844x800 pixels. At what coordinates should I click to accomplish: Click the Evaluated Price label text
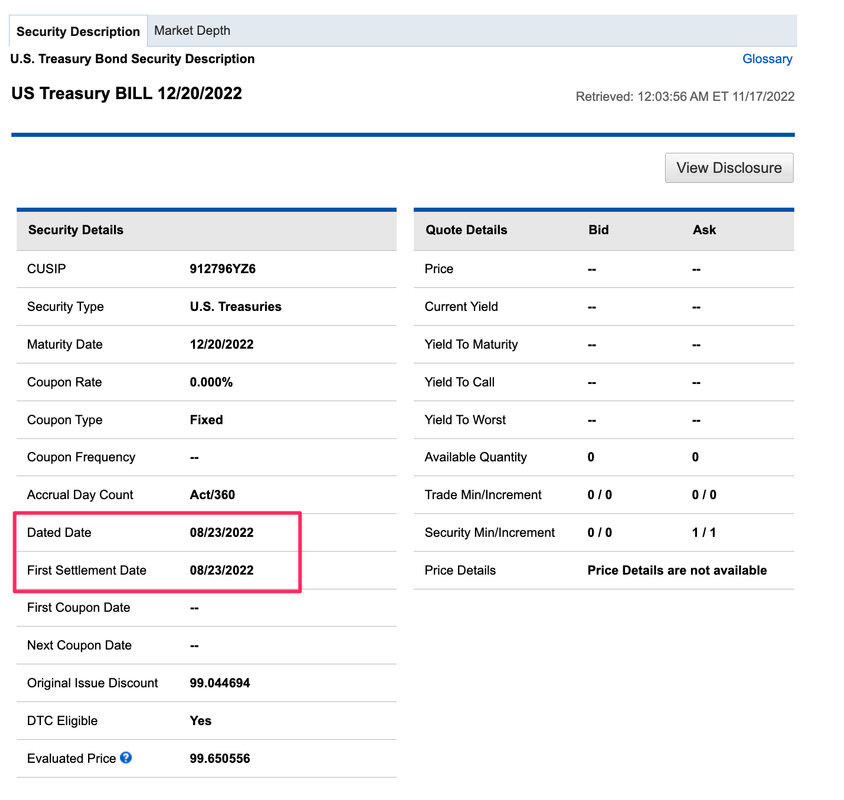tap(71, 758)
